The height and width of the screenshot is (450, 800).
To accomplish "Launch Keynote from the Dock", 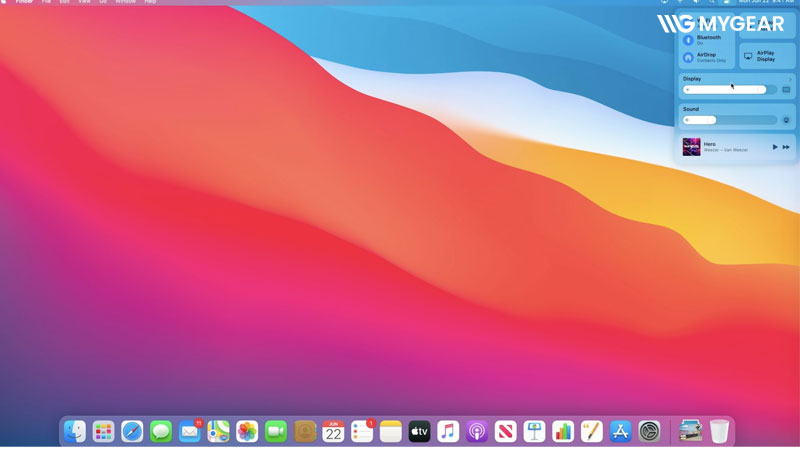I will (534, 432).
